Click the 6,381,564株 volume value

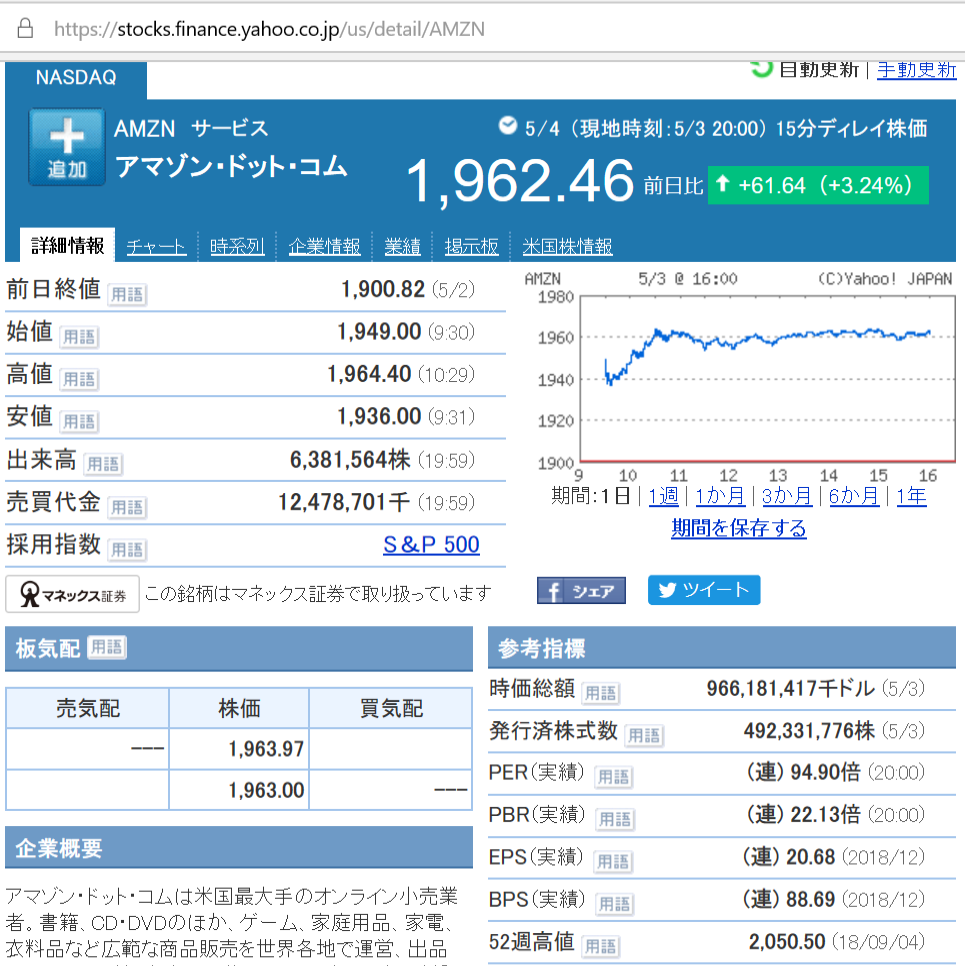[x=350, y=460]
